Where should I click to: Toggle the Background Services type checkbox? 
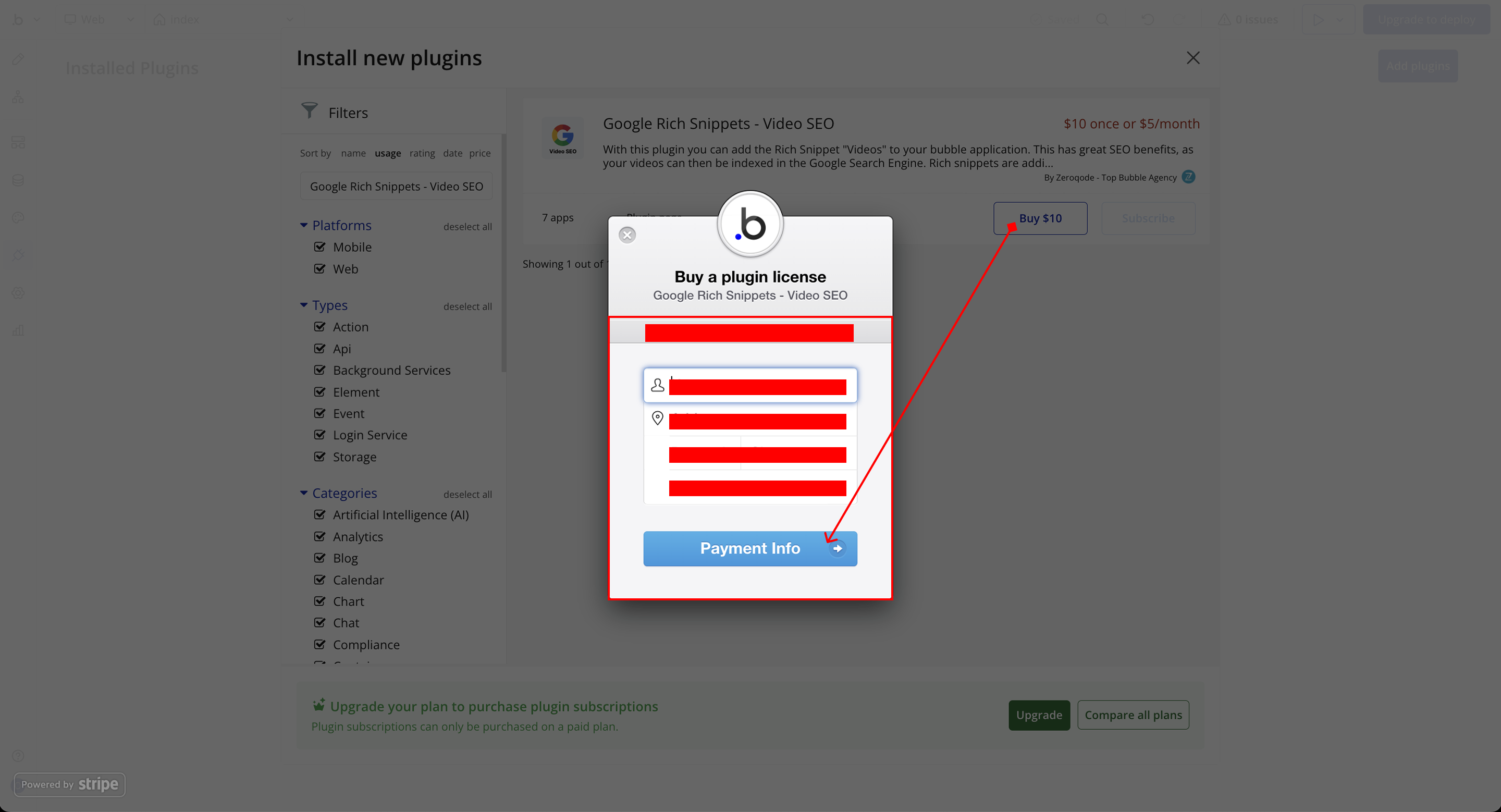pos(319,370)
